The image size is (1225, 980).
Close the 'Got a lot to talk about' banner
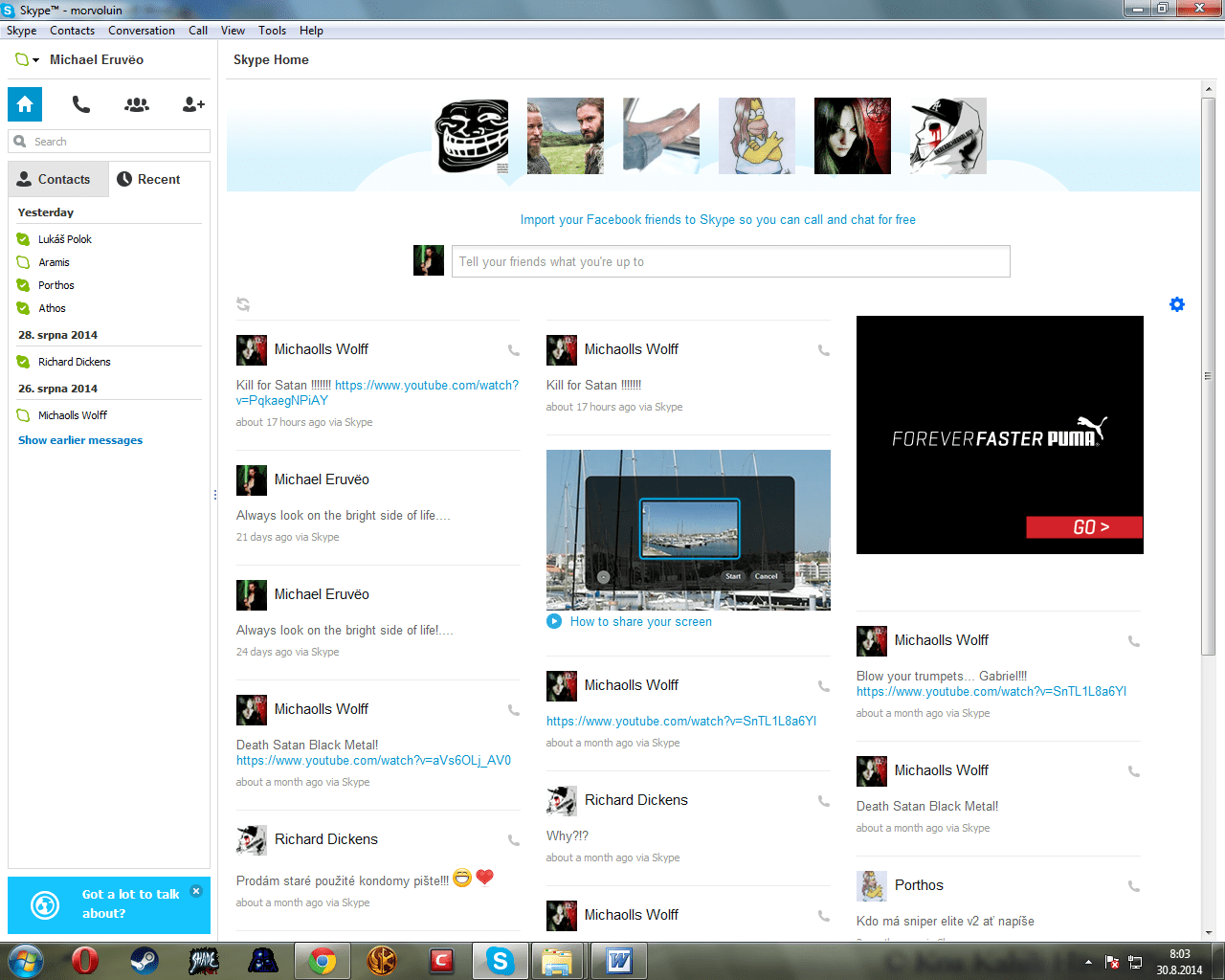click(196, 891)
